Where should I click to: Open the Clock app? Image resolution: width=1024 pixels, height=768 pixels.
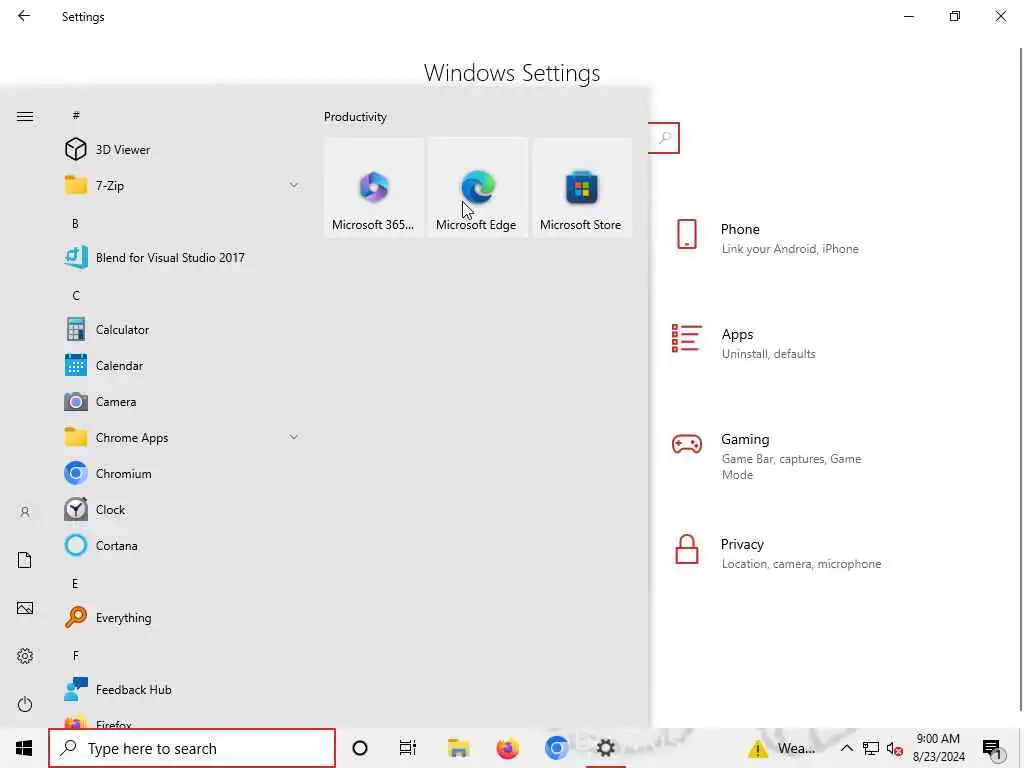(x=181, y=509)
